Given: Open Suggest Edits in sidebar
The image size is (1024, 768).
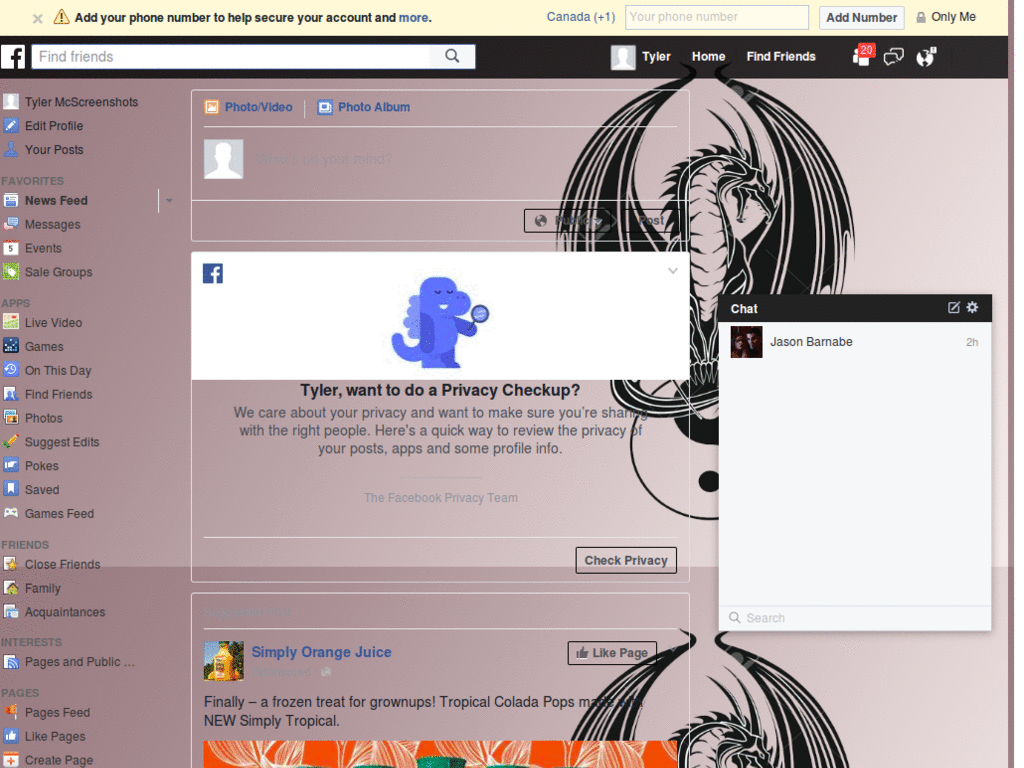Looking at the screenshot, I should click(x=51, y=441).
